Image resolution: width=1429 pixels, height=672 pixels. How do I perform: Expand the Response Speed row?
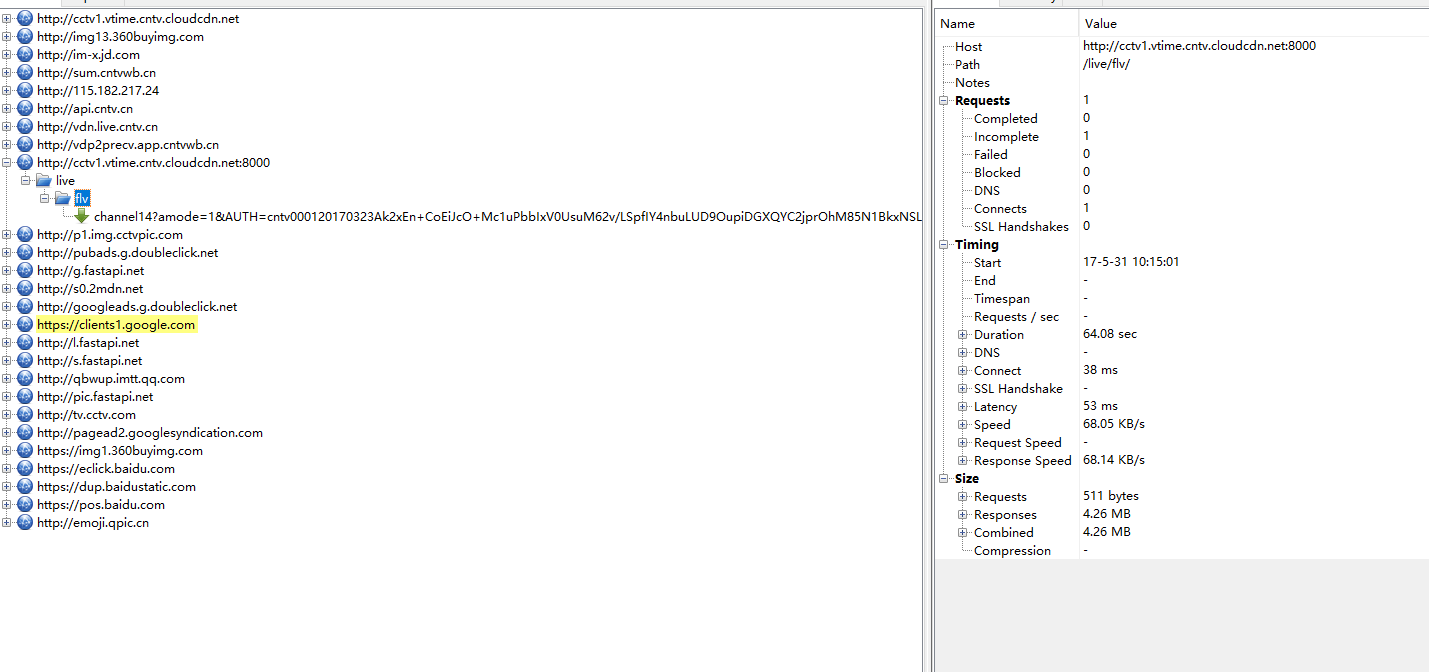963,461
